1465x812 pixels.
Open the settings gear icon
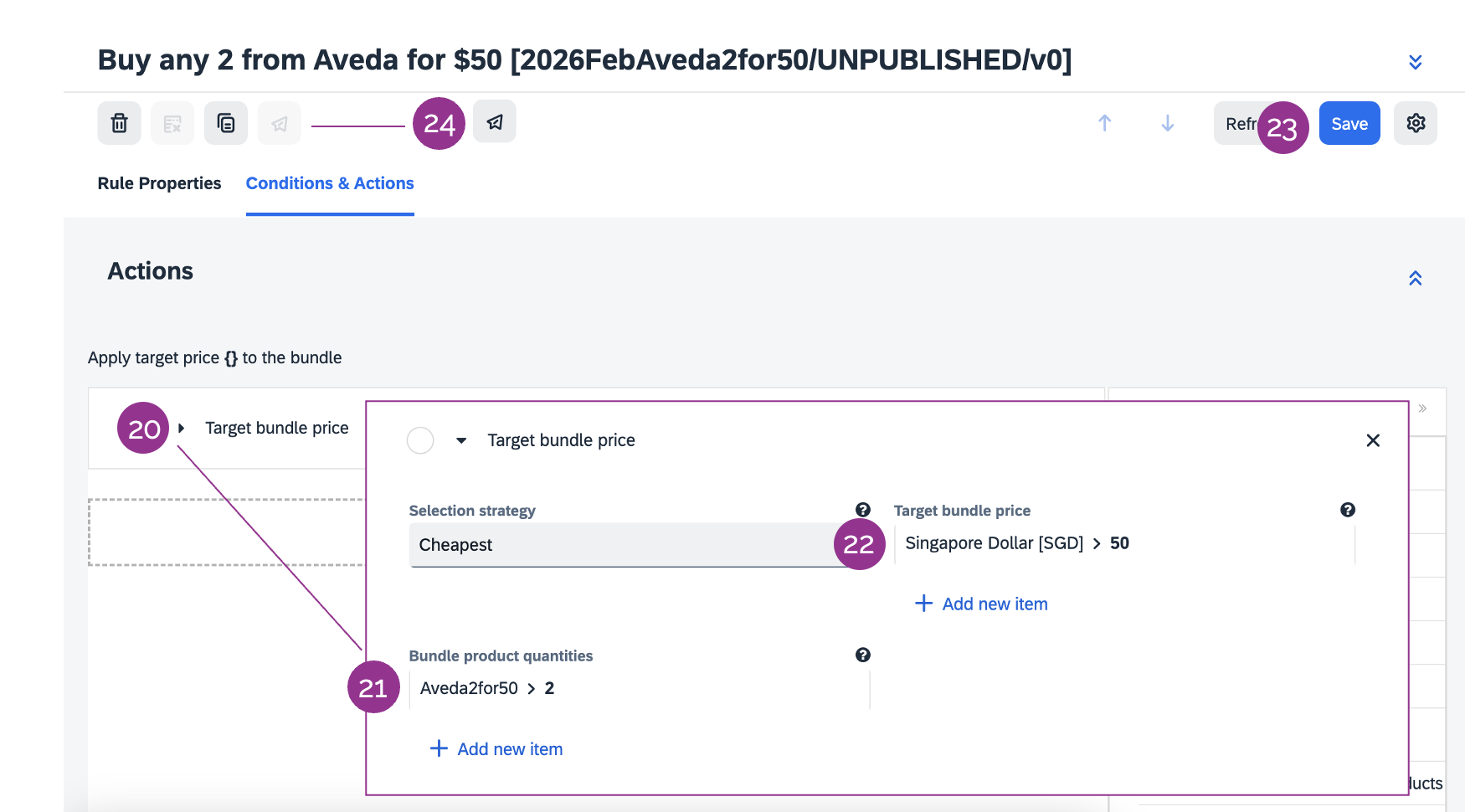click(1416, 123)
